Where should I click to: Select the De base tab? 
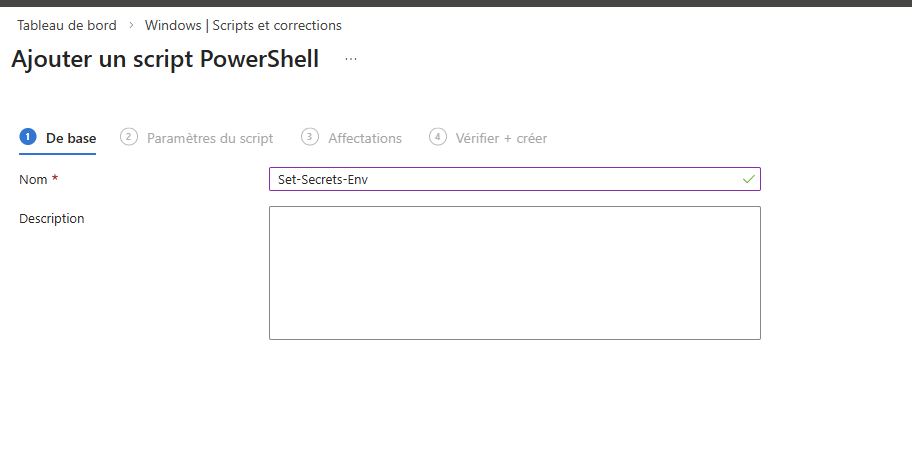(x=71, y=138)
